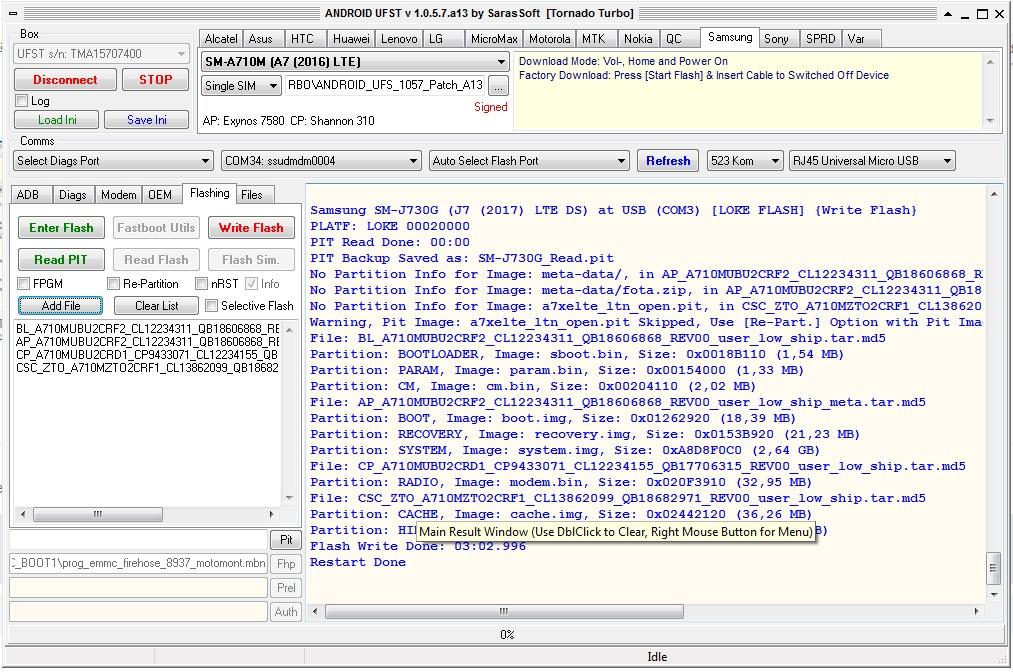1013x672 pixels.
Task: Enable the FPGM checkbox
Action: pos(24,284)
